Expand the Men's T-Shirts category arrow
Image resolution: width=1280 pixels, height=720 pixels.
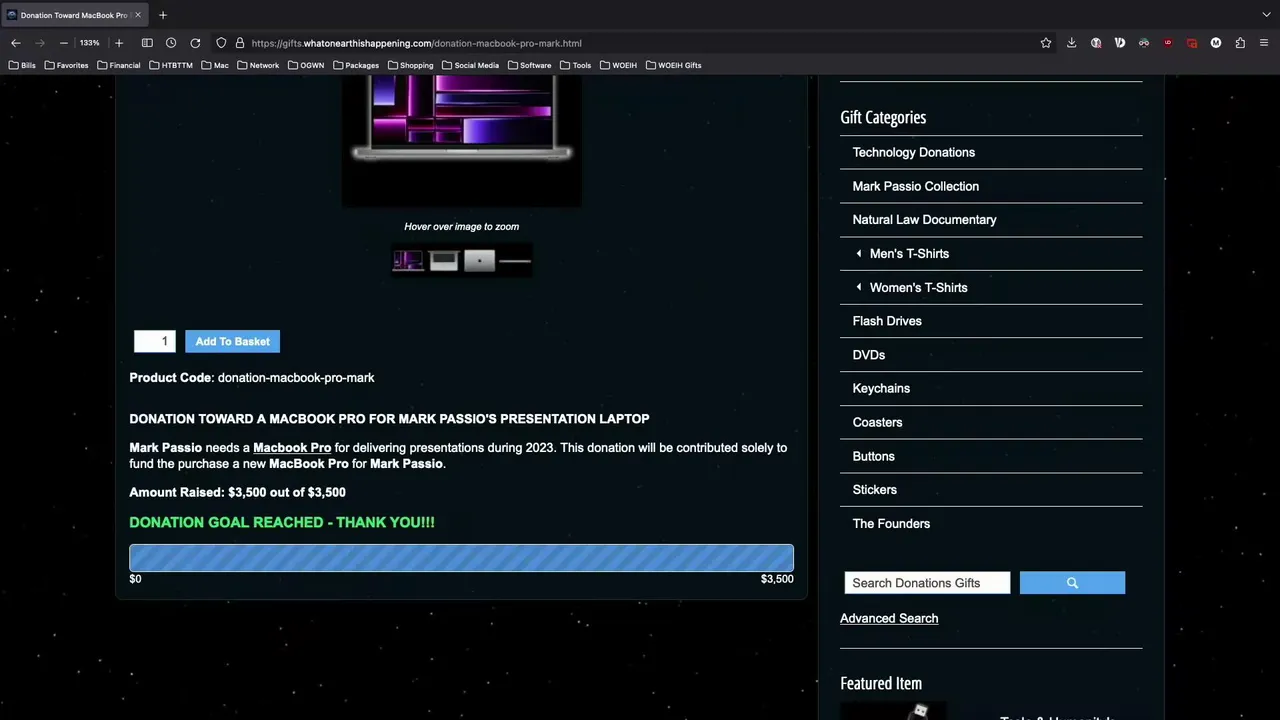pyautogui.click(x=859, y=254)
